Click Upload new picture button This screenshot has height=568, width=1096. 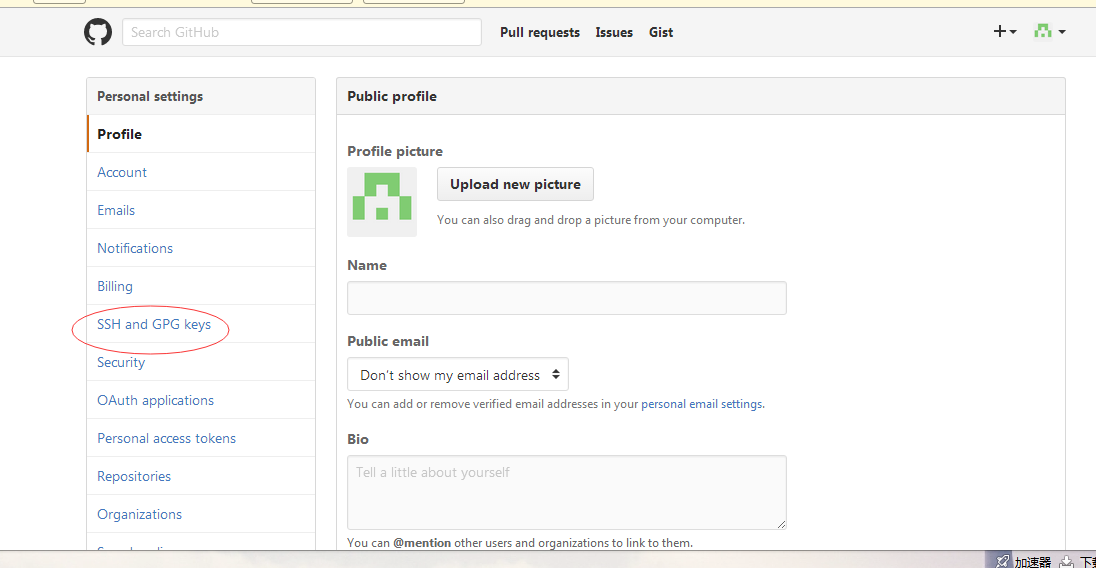click(x=515, y=184)
